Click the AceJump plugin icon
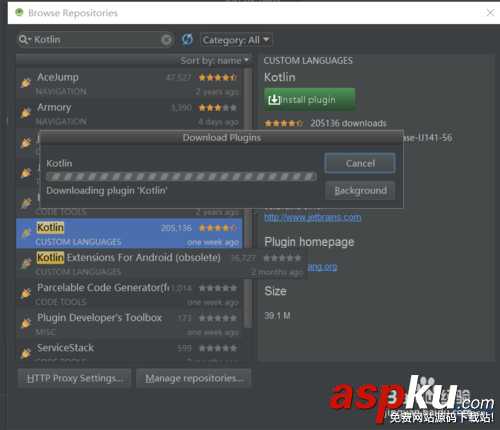 tap(26, 82)
